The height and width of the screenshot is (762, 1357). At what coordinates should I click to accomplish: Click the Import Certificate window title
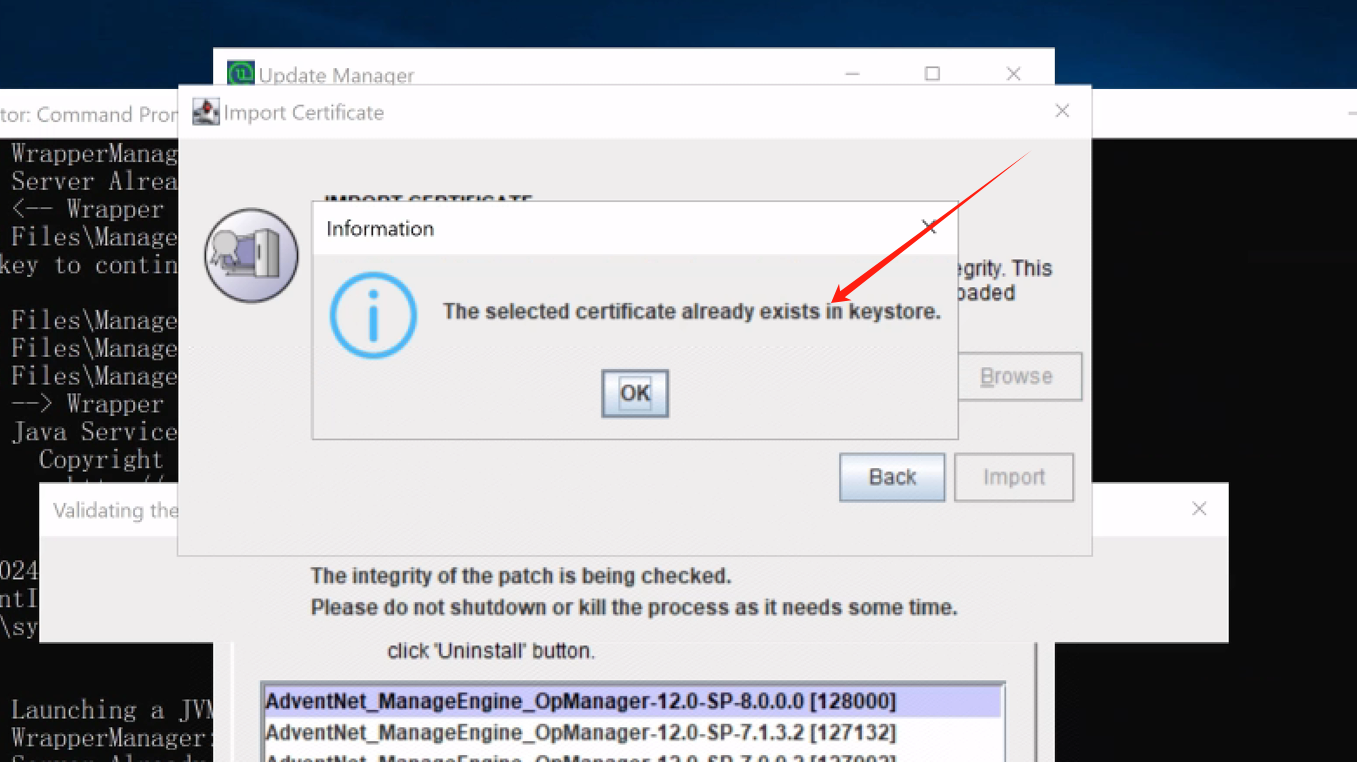[x=304, y=113]
